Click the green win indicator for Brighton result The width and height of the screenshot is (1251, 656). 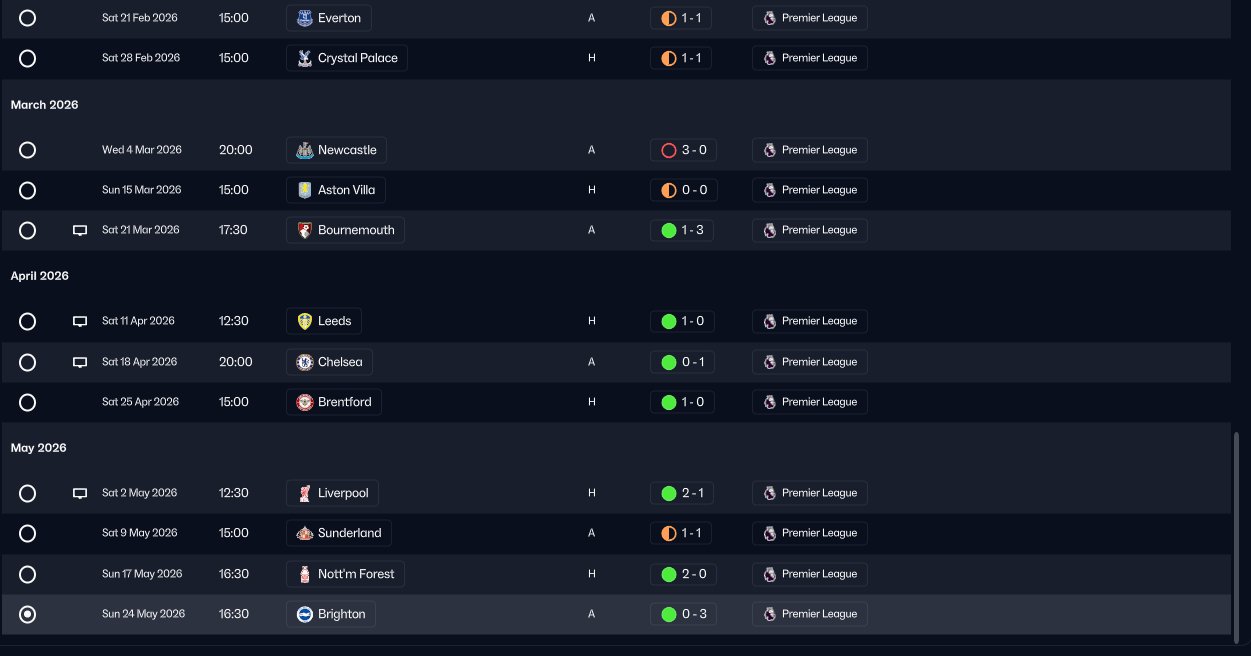(669, 614)
